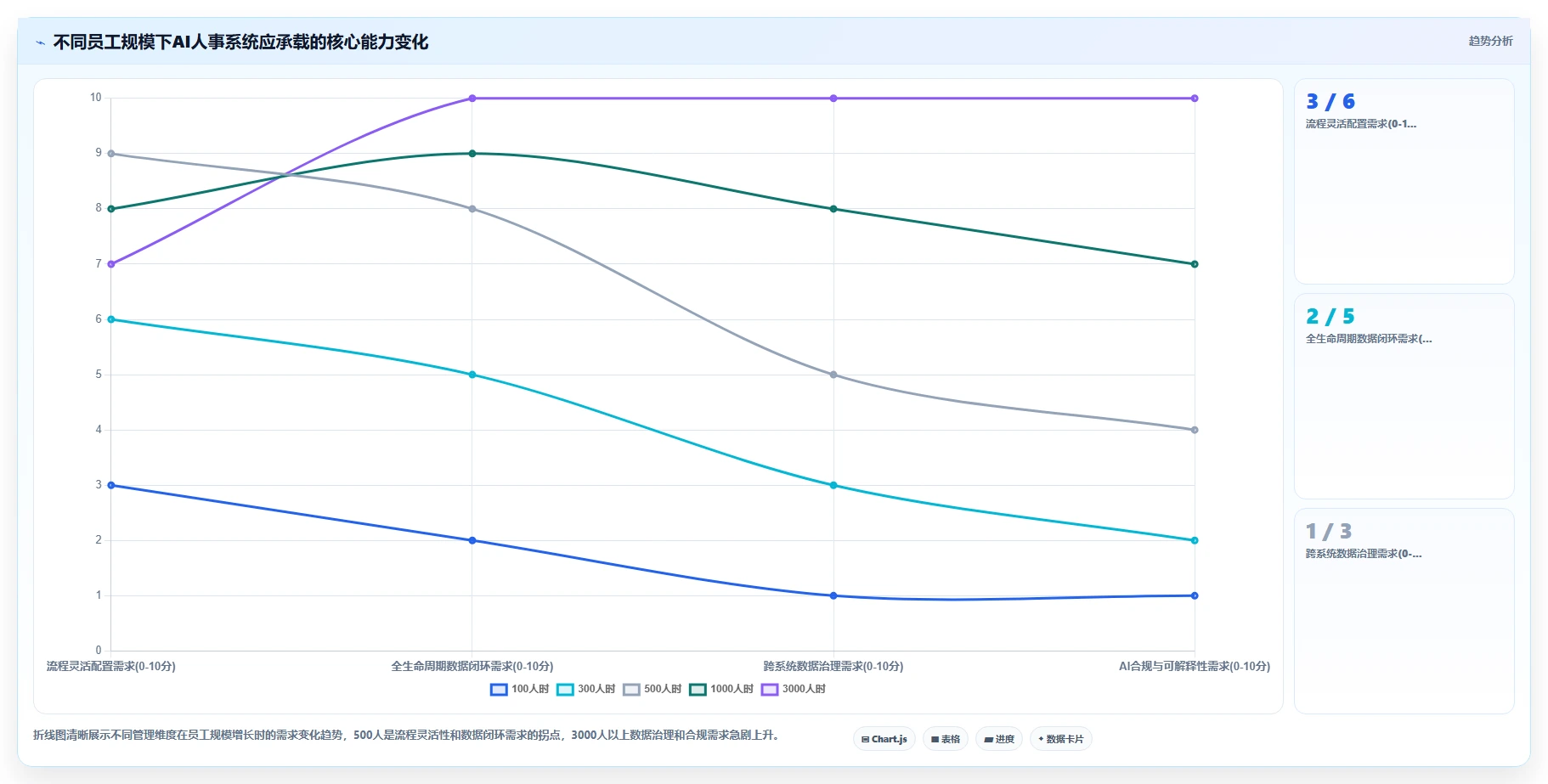Click the purple 3000人时 legend color box
1548x784 pixels.
coord(770,689)
